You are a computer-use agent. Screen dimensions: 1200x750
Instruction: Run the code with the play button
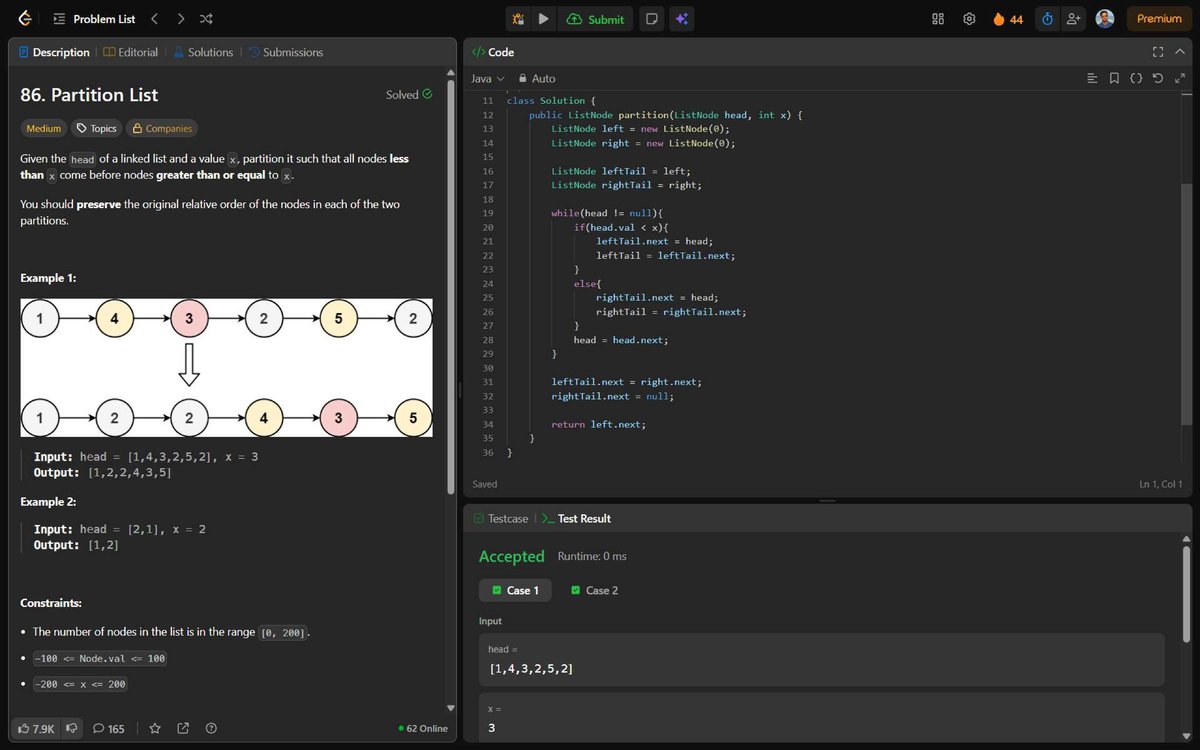543,19
